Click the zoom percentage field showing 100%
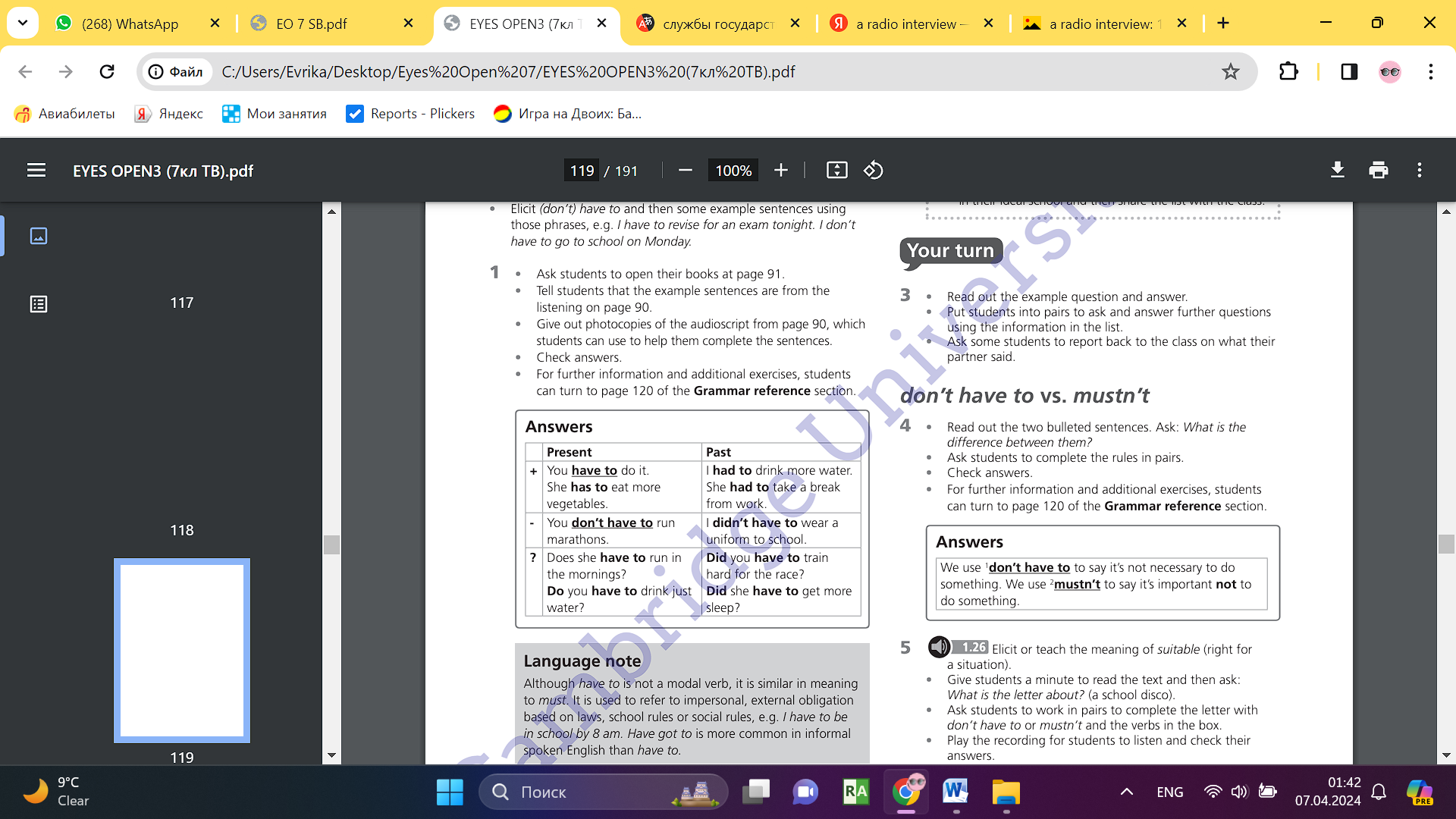Image resolution: width=1456 pixels, height=819 pixels. 733,171
